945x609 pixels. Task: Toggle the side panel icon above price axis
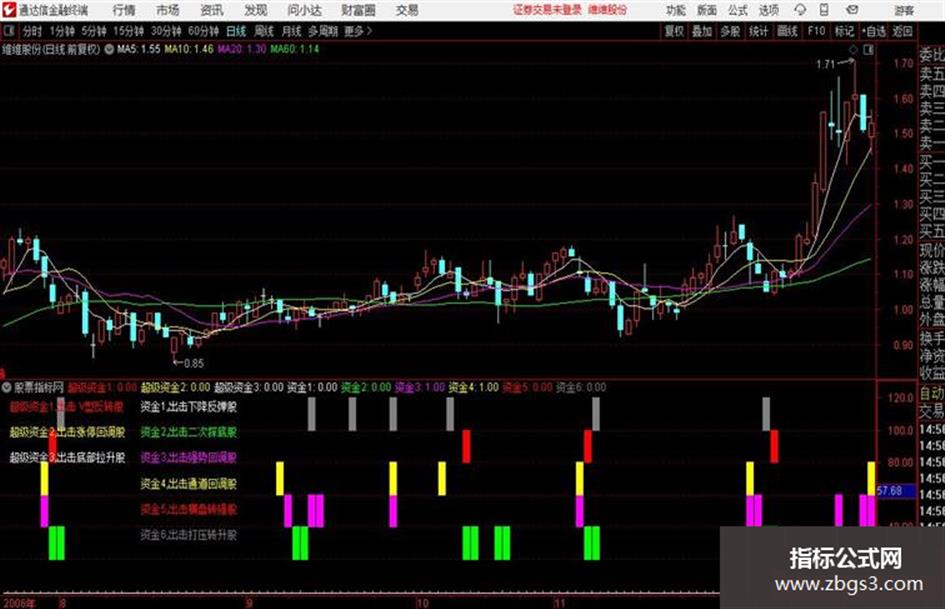(868, 50)
